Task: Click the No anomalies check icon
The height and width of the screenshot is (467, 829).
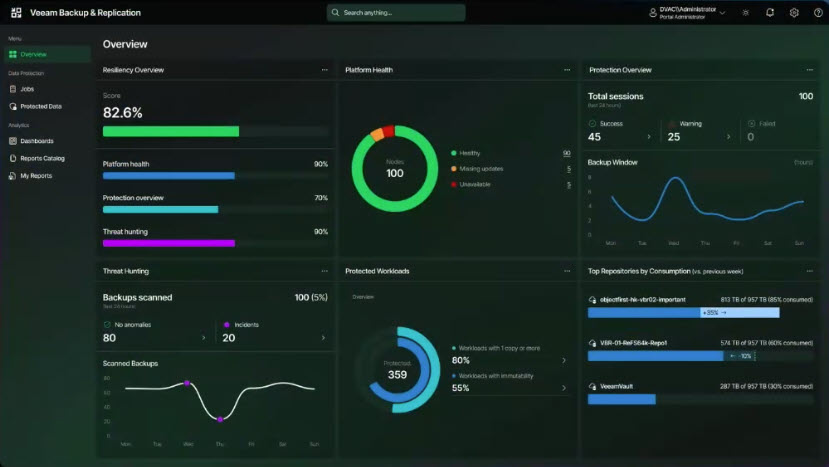Action: click(107, 324)
